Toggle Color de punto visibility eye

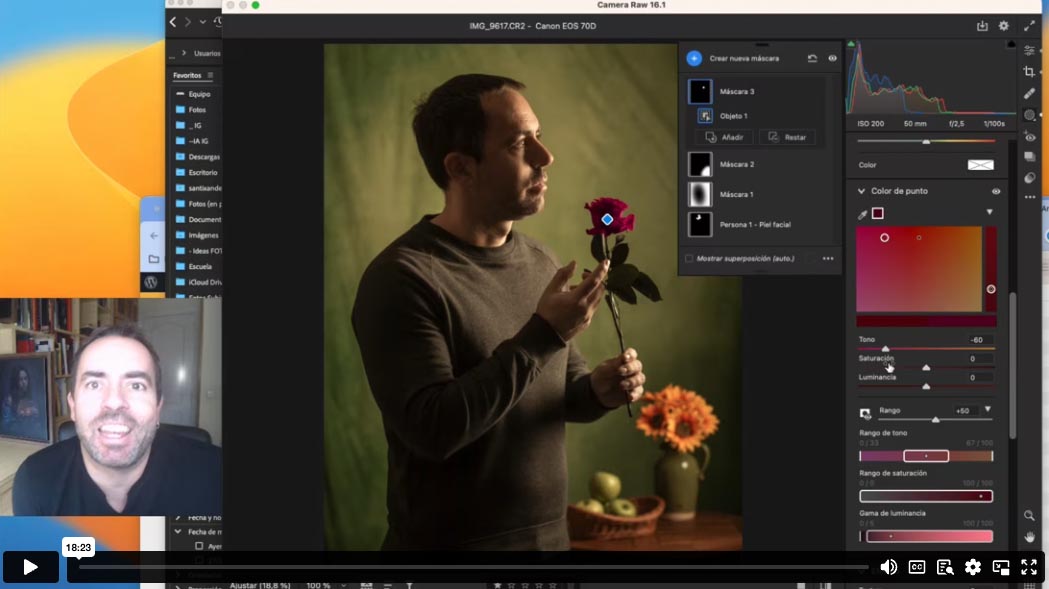coord(995,191)
